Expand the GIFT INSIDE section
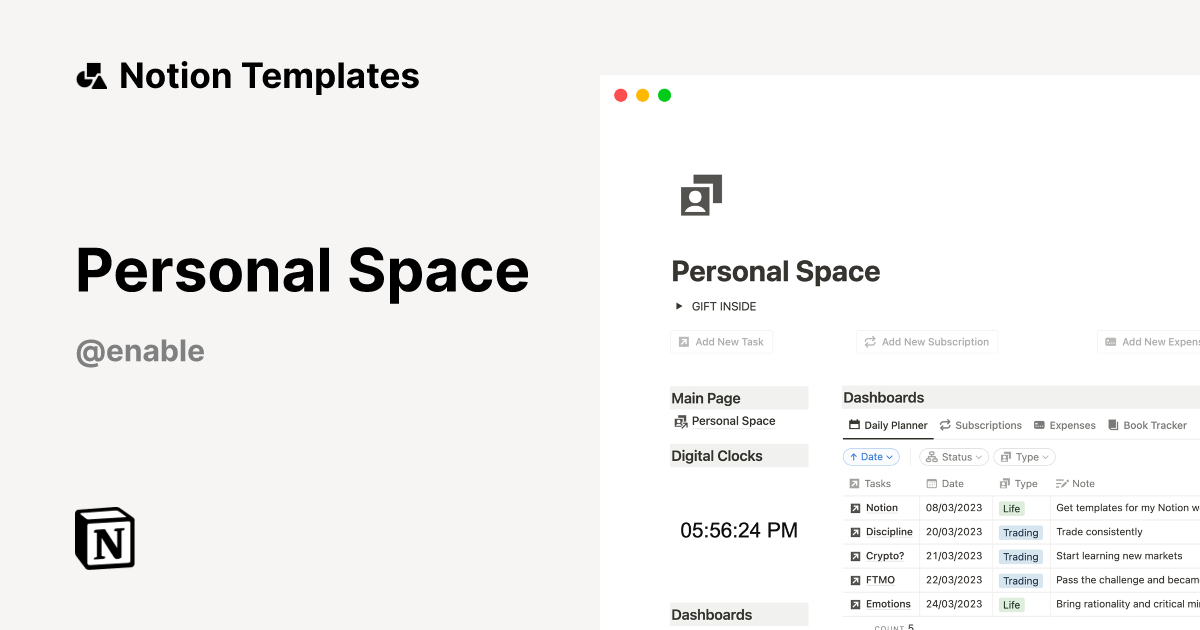The width and height of the screenshot is (1200, 630). pos(679,306)
